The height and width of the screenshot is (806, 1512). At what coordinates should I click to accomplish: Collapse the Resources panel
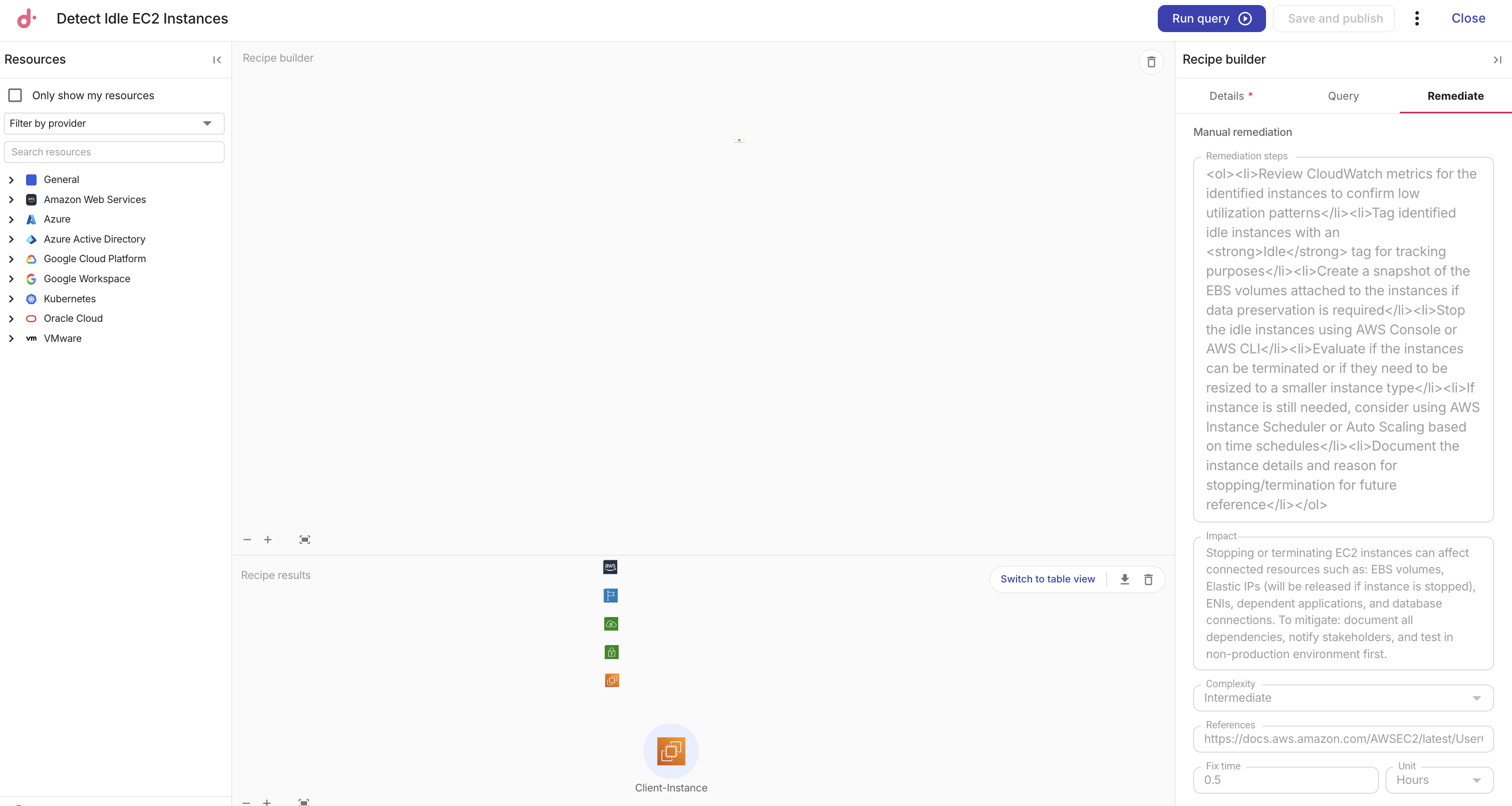(x=217, y=60)
